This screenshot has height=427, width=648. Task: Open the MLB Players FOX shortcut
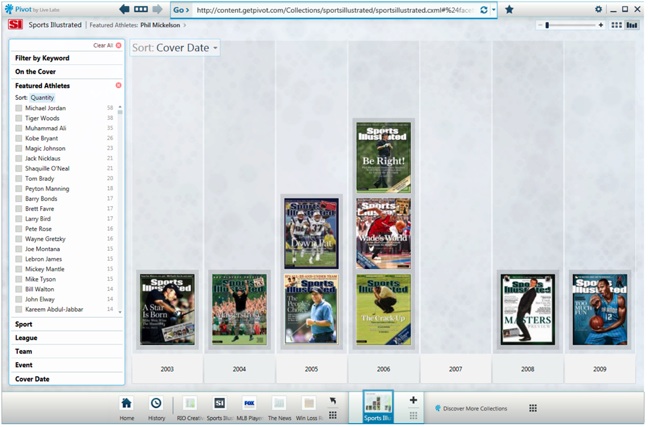[x=250, y=408]
